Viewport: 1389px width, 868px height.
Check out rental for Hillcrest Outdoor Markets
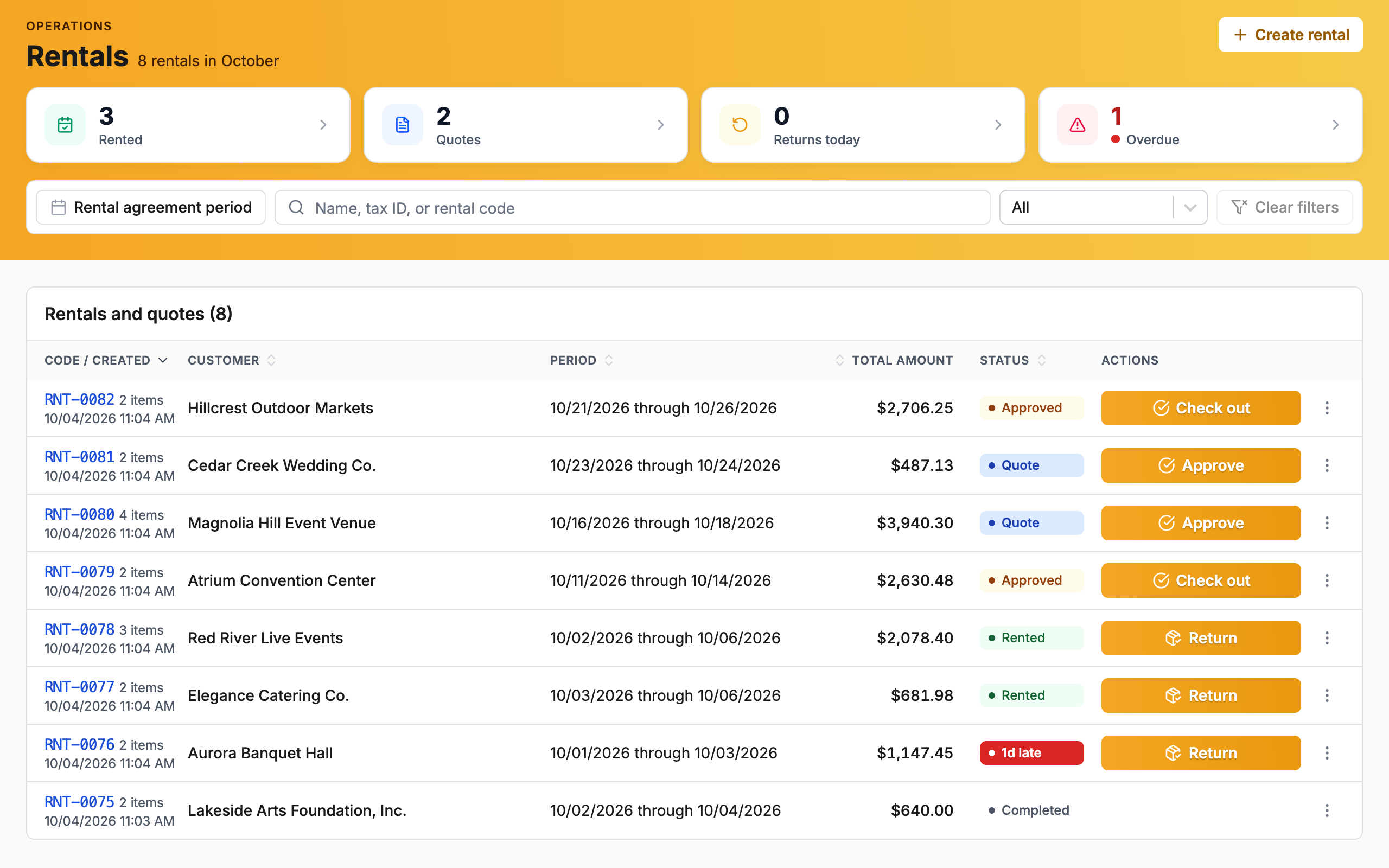[x=1201, y=408]
